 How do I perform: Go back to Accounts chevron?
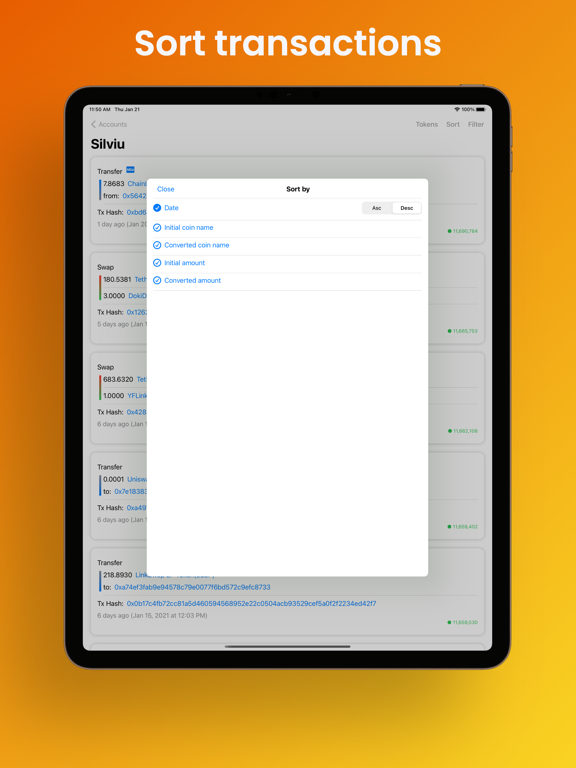point(94,124)
